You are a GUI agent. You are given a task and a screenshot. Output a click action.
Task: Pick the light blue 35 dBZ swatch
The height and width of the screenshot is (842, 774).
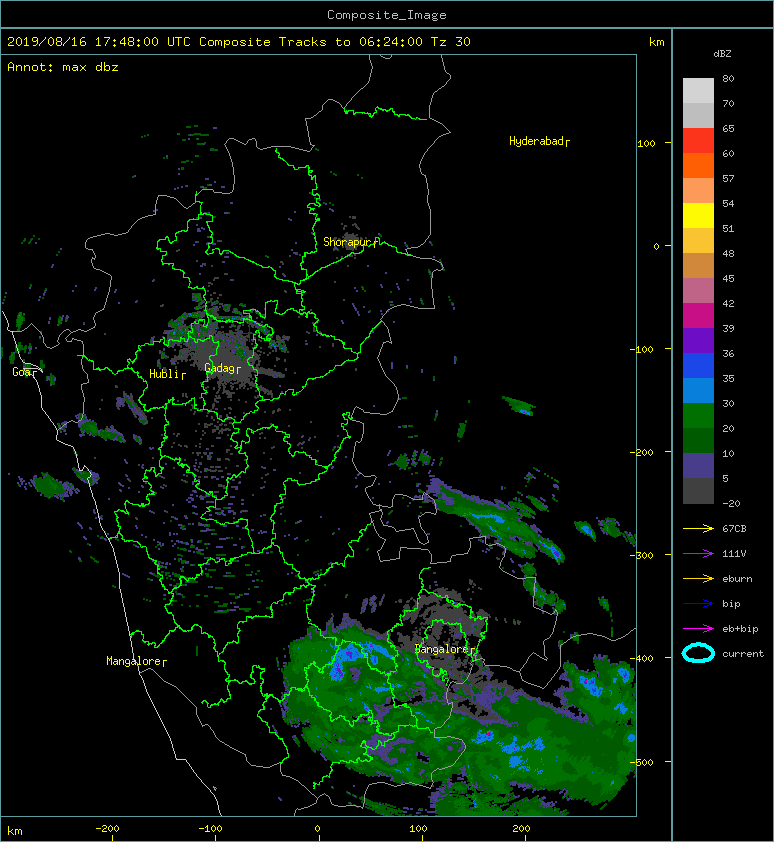point(698,390)
